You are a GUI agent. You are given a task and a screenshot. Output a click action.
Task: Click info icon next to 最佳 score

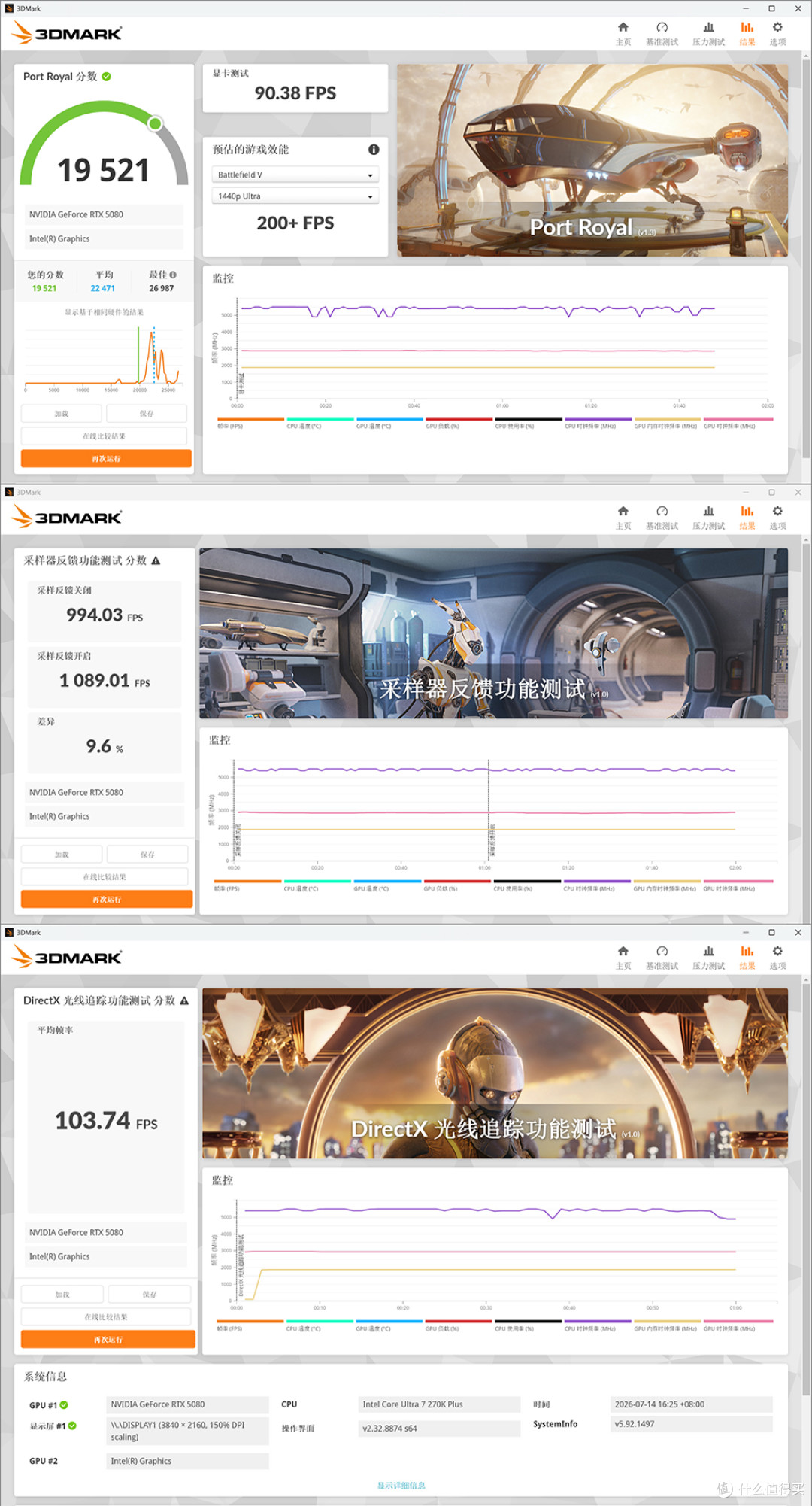[x=173, y=275]
